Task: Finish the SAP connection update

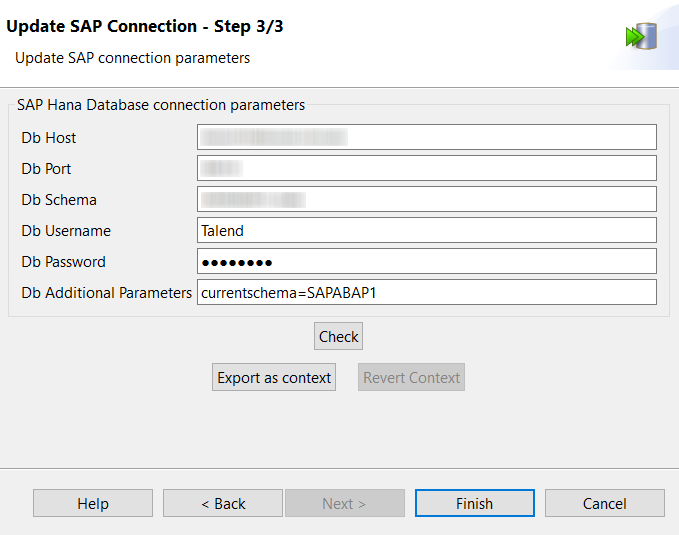Action: 474,503
